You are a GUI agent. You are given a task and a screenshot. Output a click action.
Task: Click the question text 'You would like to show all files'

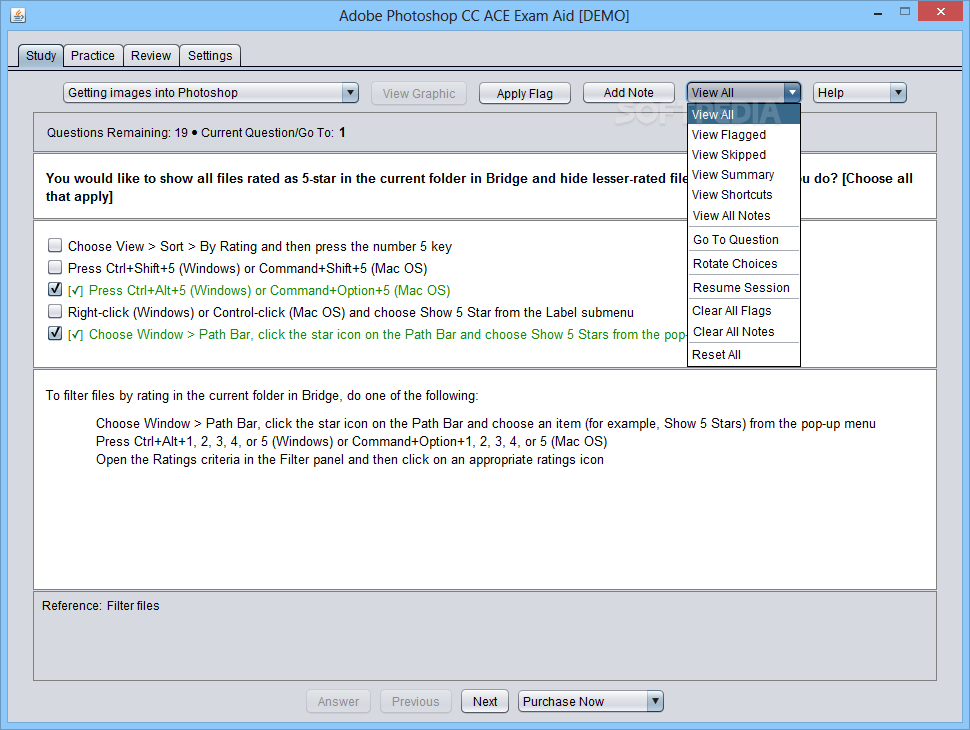point(479,187)
